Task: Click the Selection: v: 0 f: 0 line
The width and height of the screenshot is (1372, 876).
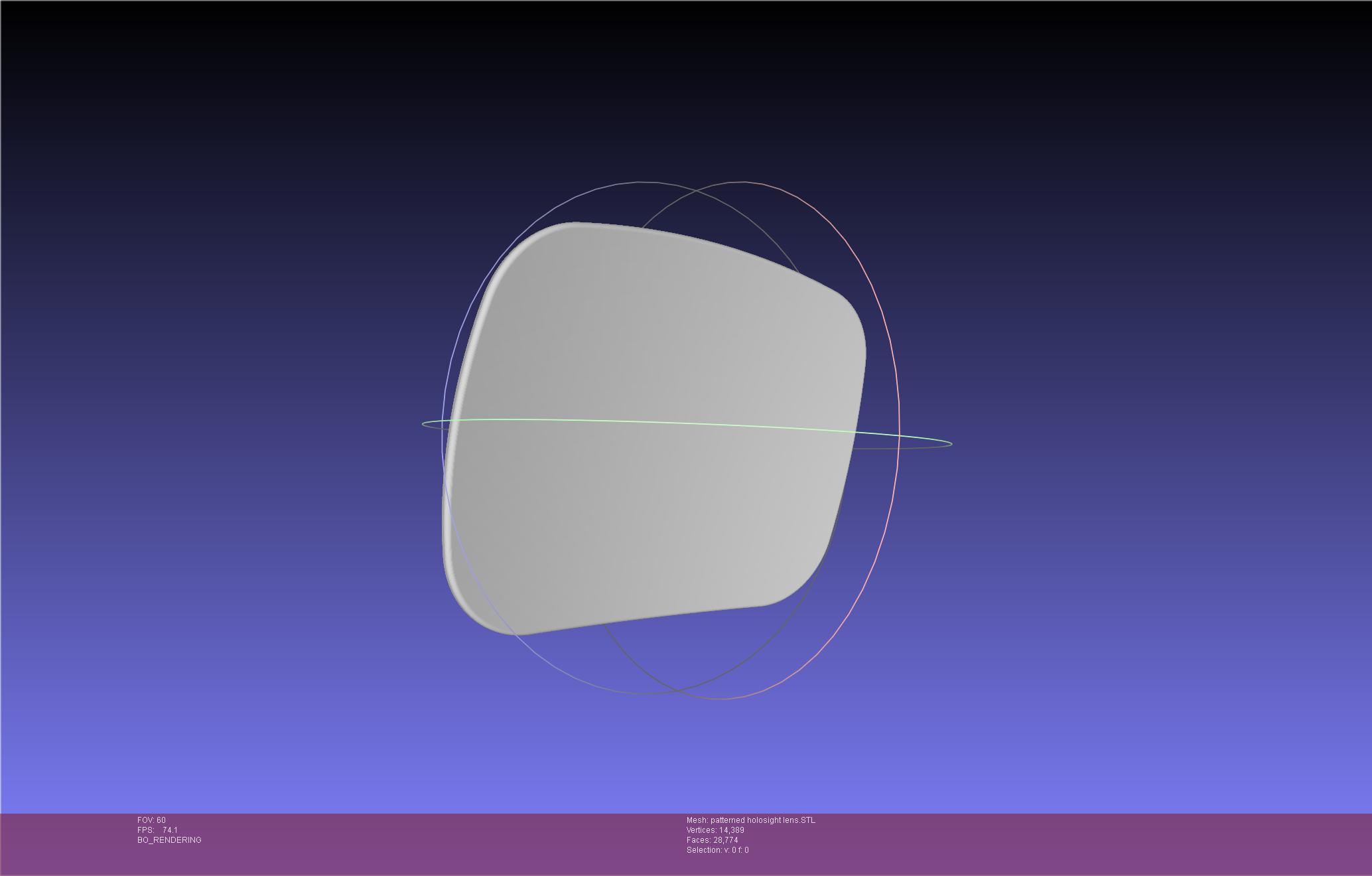Action: coord(717,850)
